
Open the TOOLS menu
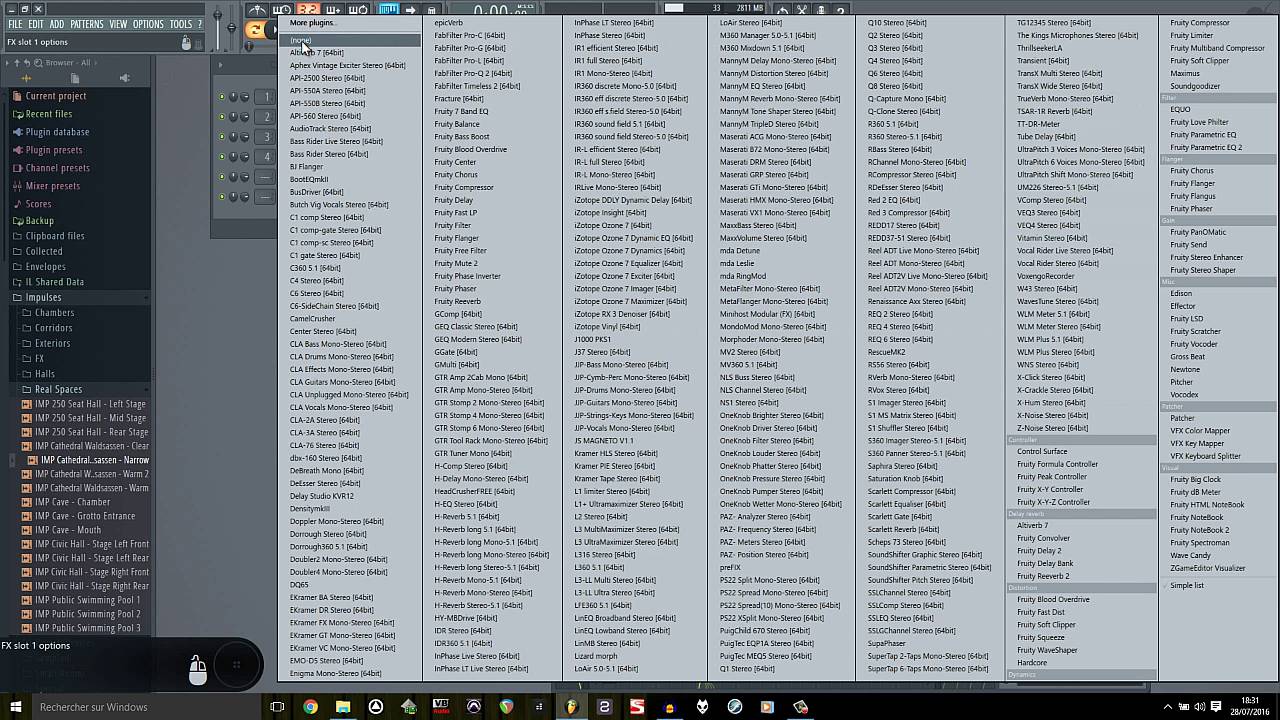point(181,24)
